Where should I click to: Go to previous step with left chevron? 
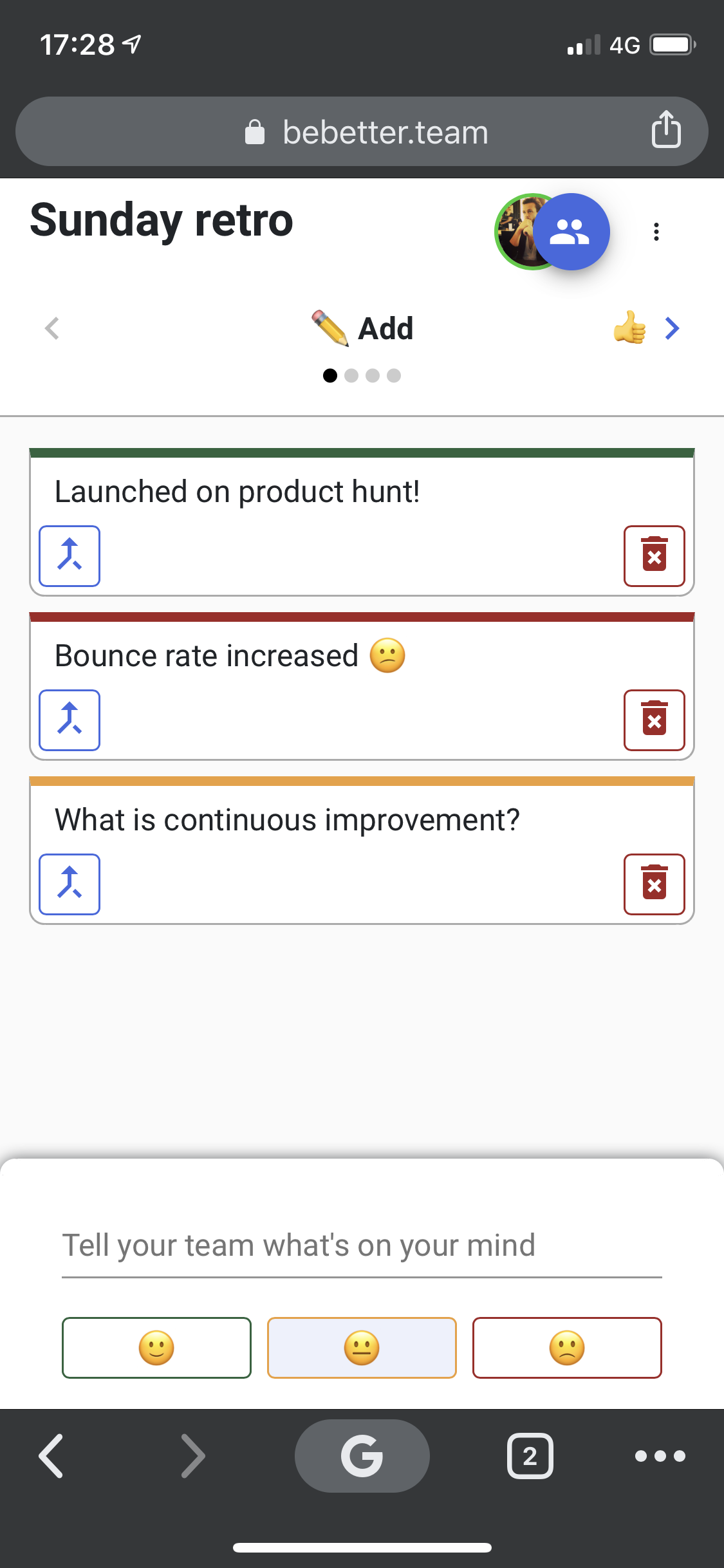click(x=52, y=328)
